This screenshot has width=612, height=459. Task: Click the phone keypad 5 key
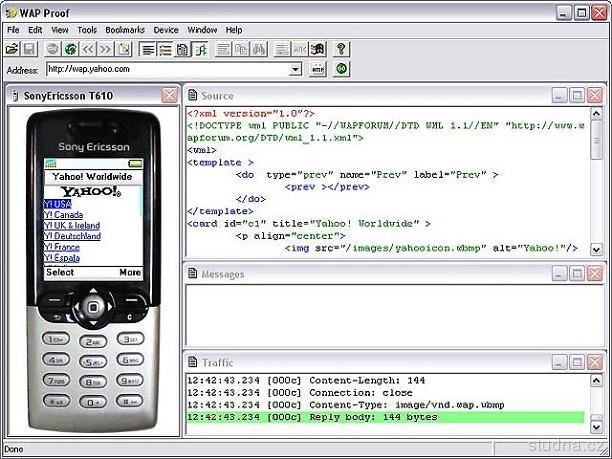[x=93, y=362]
